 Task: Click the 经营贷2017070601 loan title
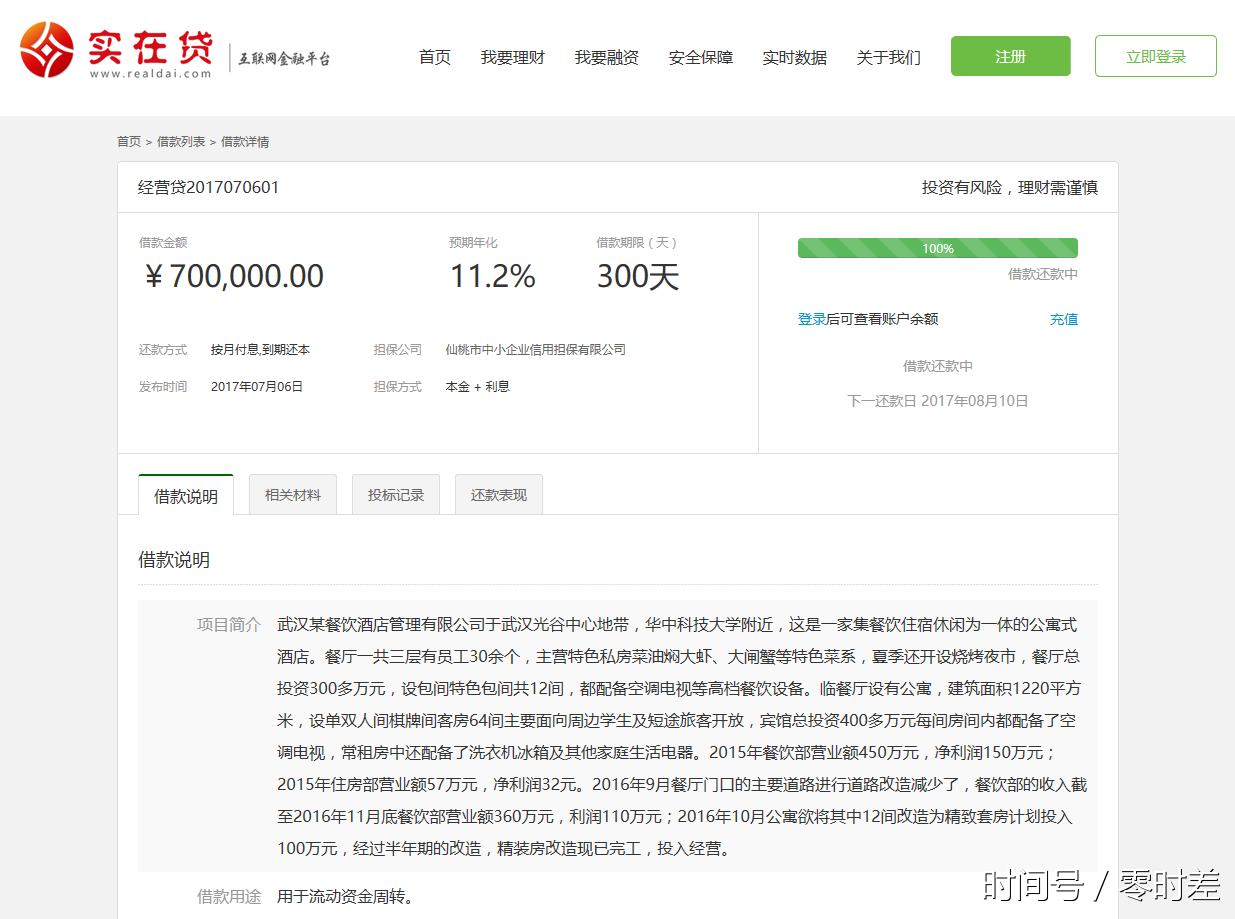coord(208,187)
